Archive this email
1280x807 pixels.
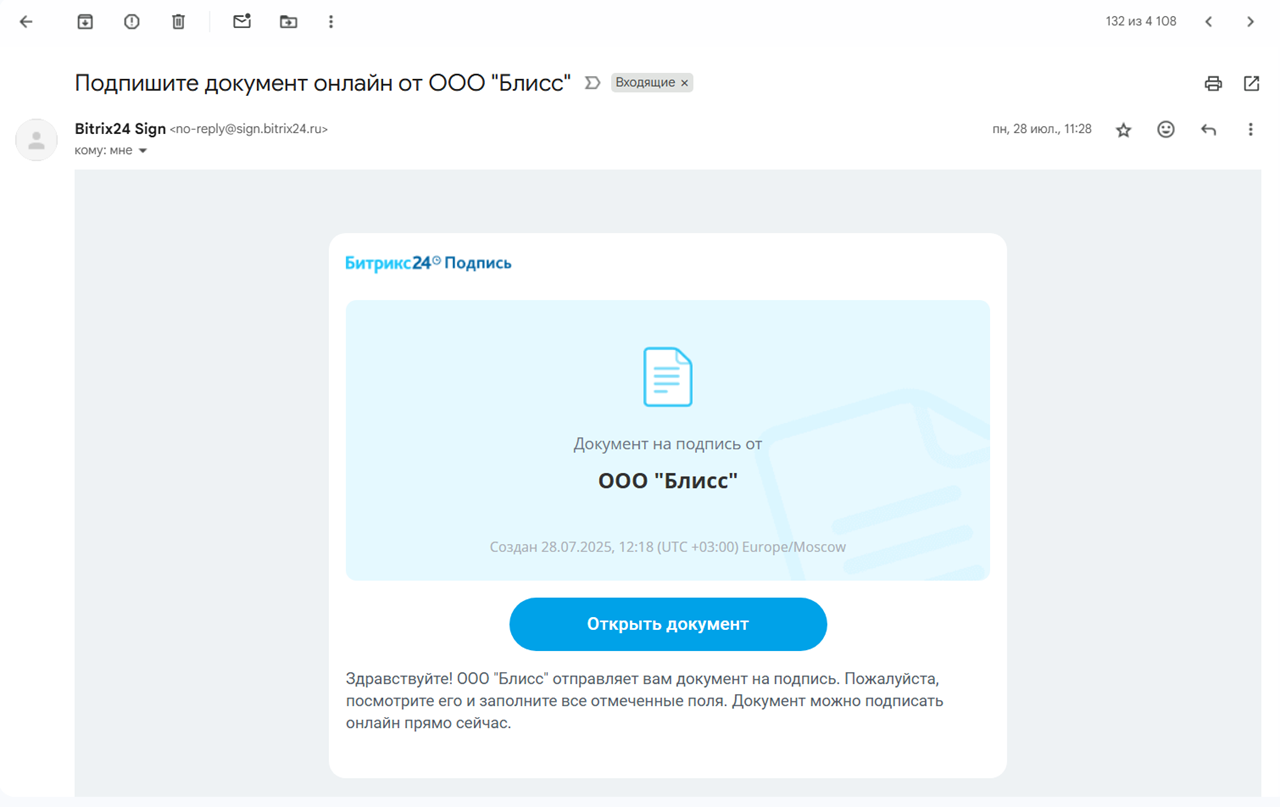coord(85,22)
